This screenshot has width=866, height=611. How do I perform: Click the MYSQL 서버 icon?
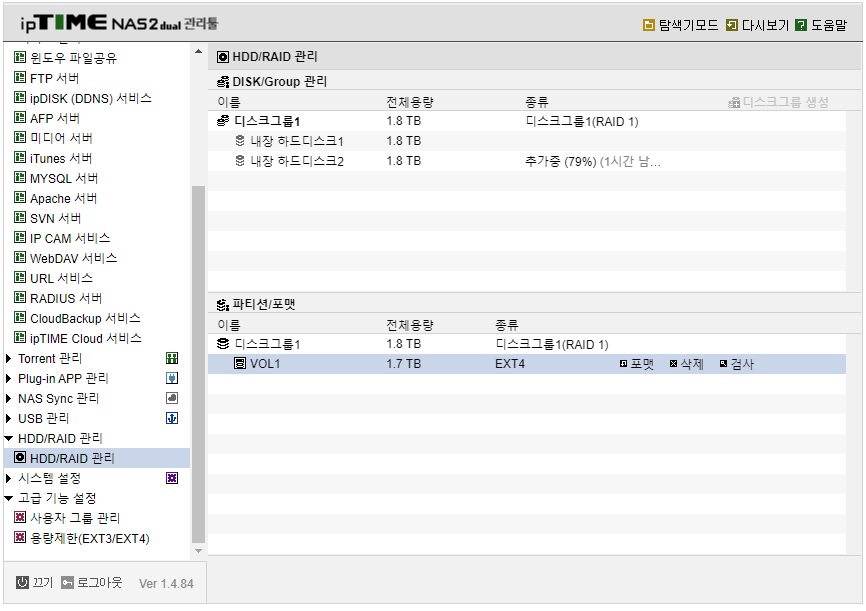click(x=20, y=177)
